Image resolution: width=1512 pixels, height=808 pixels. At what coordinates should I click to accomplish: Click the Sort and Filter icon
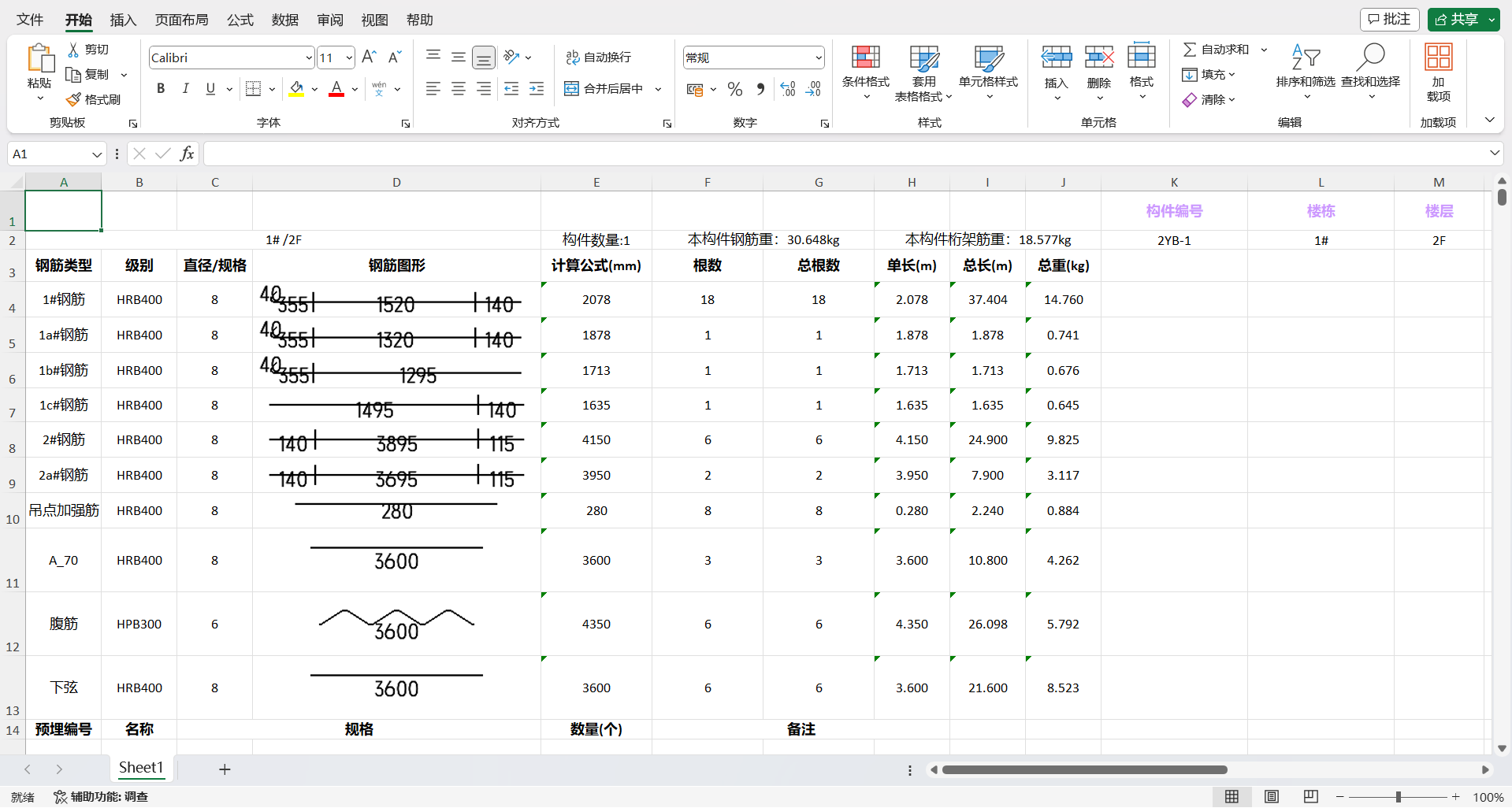tap(1305, 58)
